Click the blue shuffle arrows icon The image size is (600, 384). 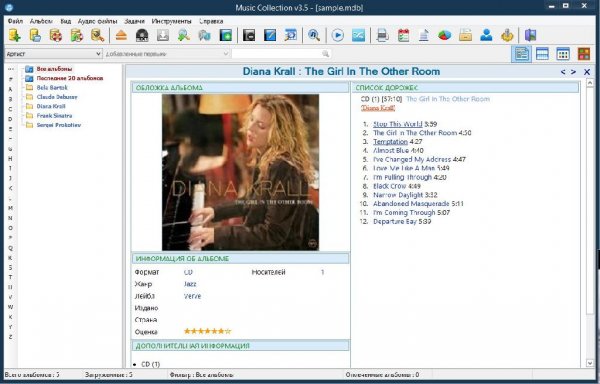click(359, 35)
